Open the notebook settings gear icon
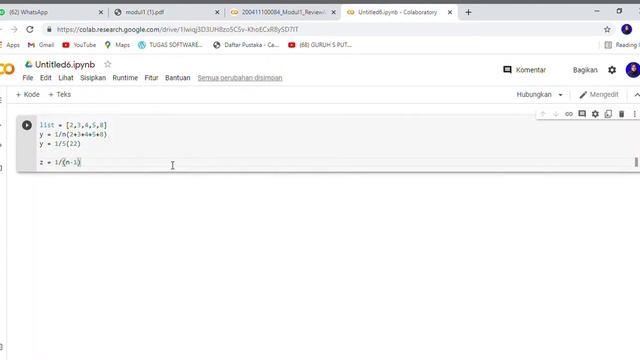The height and width of the screenshot is (360, 640). (612, 70)
